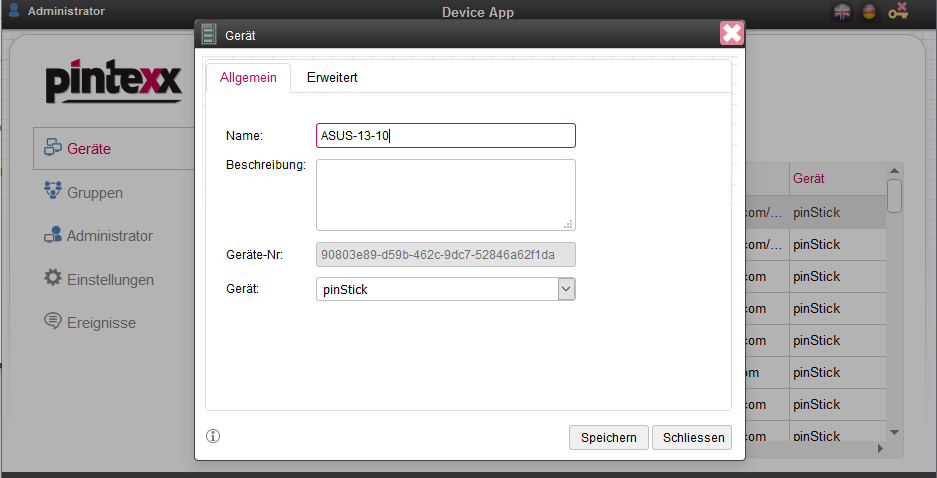Click the device table's vertical scrollbar thumb
Image resolution: width=937 pixels, height=478 pixels.
point(895,195)
